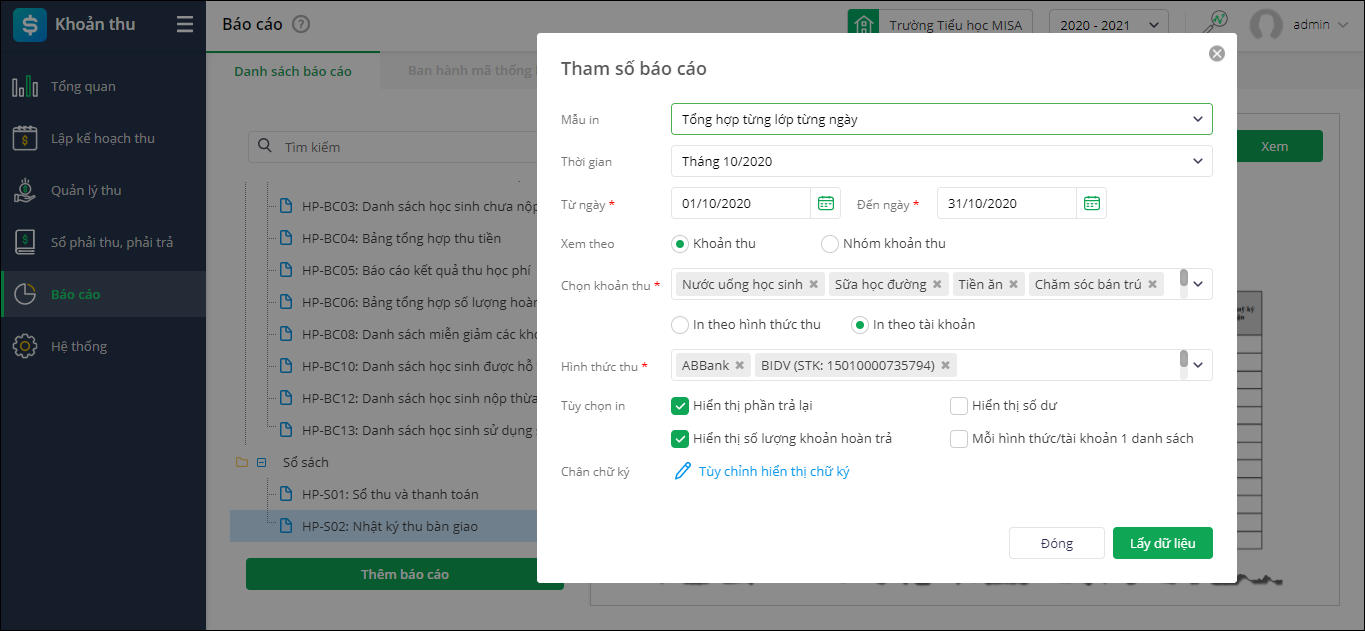Remove the ABBank tag
Viewport: 1365px width, 631px height.
tap(740, 366)
